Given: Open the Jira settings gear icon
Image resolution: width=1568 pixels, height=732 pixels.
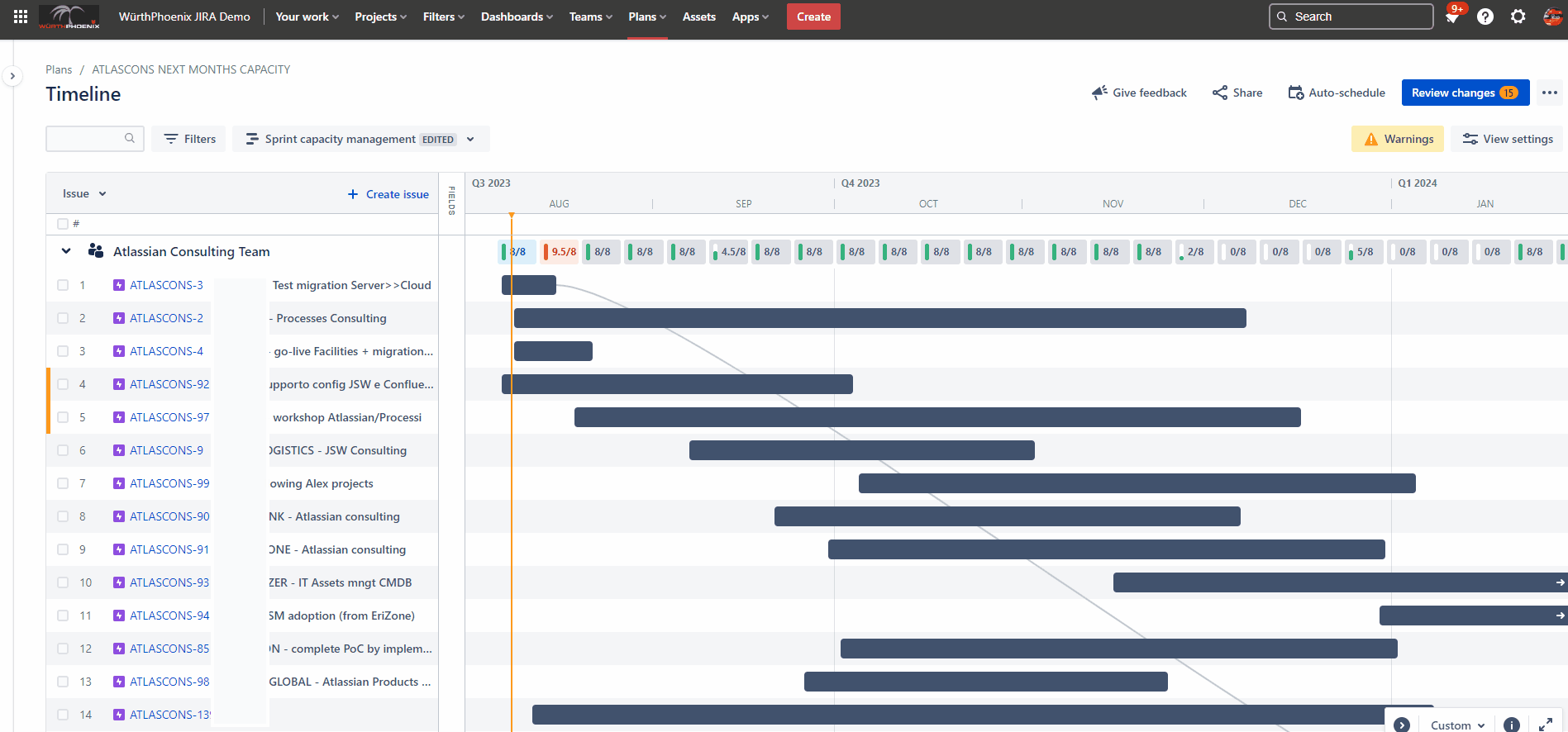Looking at the screenshot, I should point(1518,17).
